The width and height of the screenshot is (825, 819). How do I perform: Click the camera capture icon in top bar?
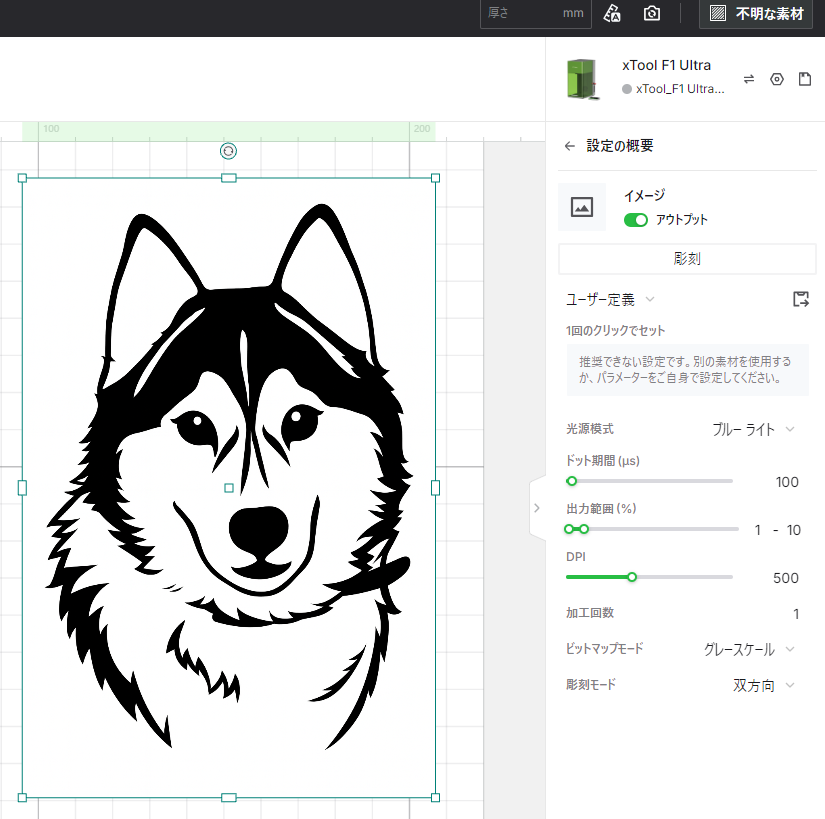point(652,14)
